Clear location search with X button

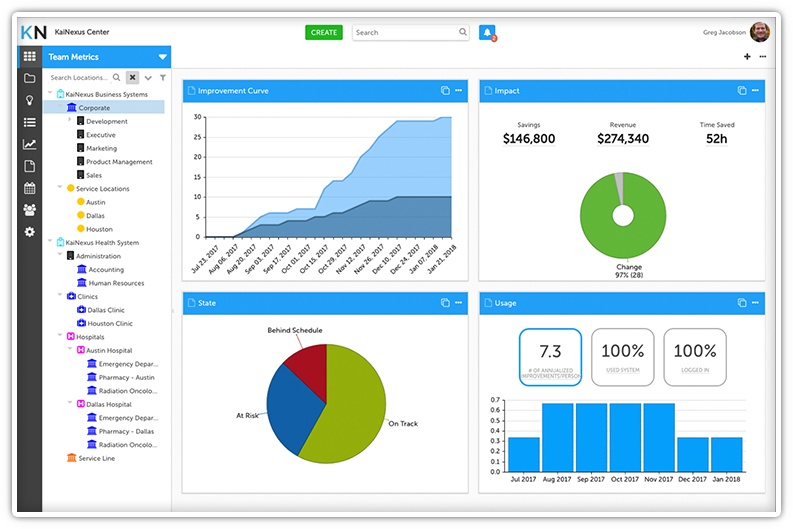tap(132, 77)
